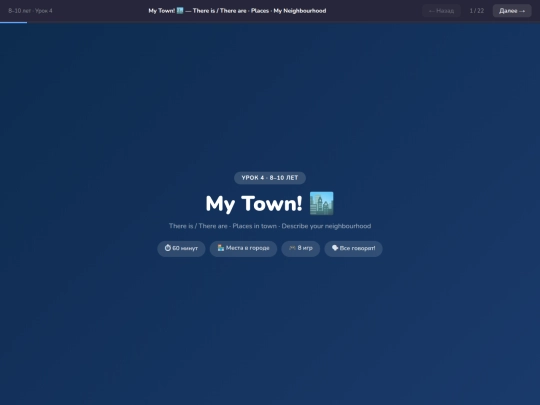Click the УРОК 4 · 8–10 ЛЕТ badge
Screen dimensions: 540x405
270,178
